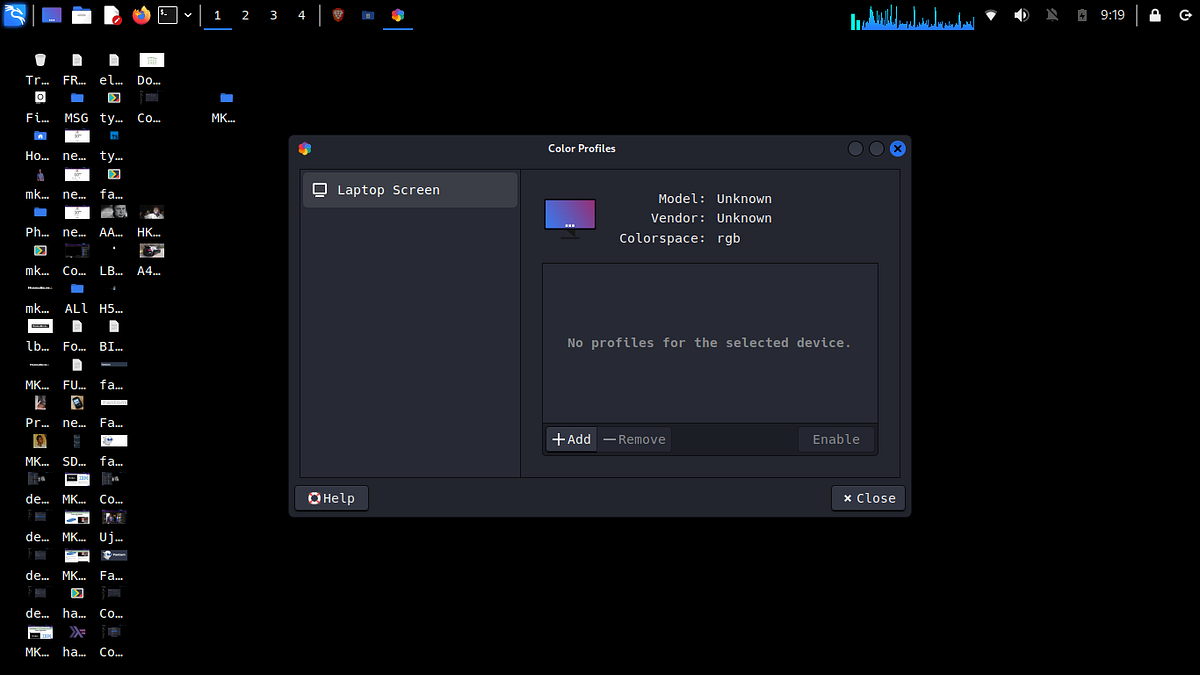Expand the terminal launcher dropdown arrow

tap(188, 15)
